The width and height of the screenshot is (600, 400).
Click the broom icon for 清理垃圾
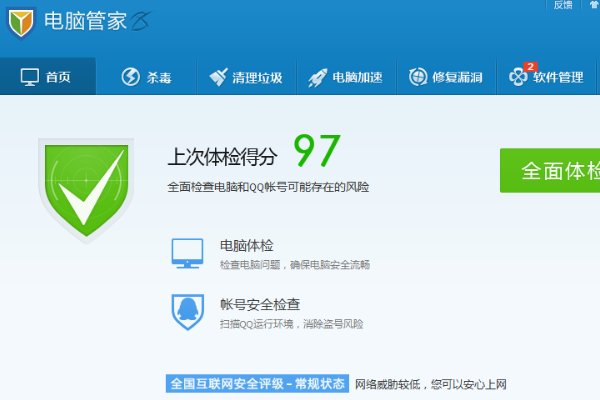coord(219,77)
